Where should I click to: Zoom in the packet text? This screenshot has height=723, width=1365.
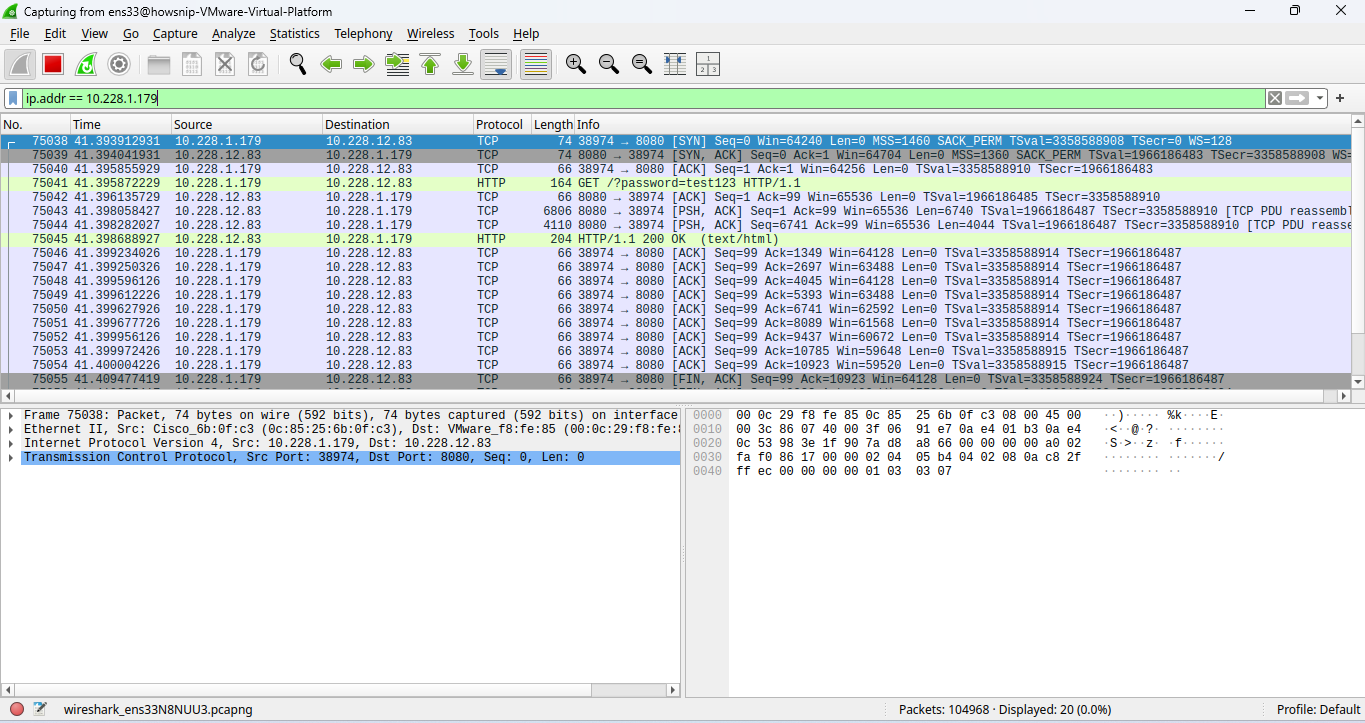click(x=575, y=64)
